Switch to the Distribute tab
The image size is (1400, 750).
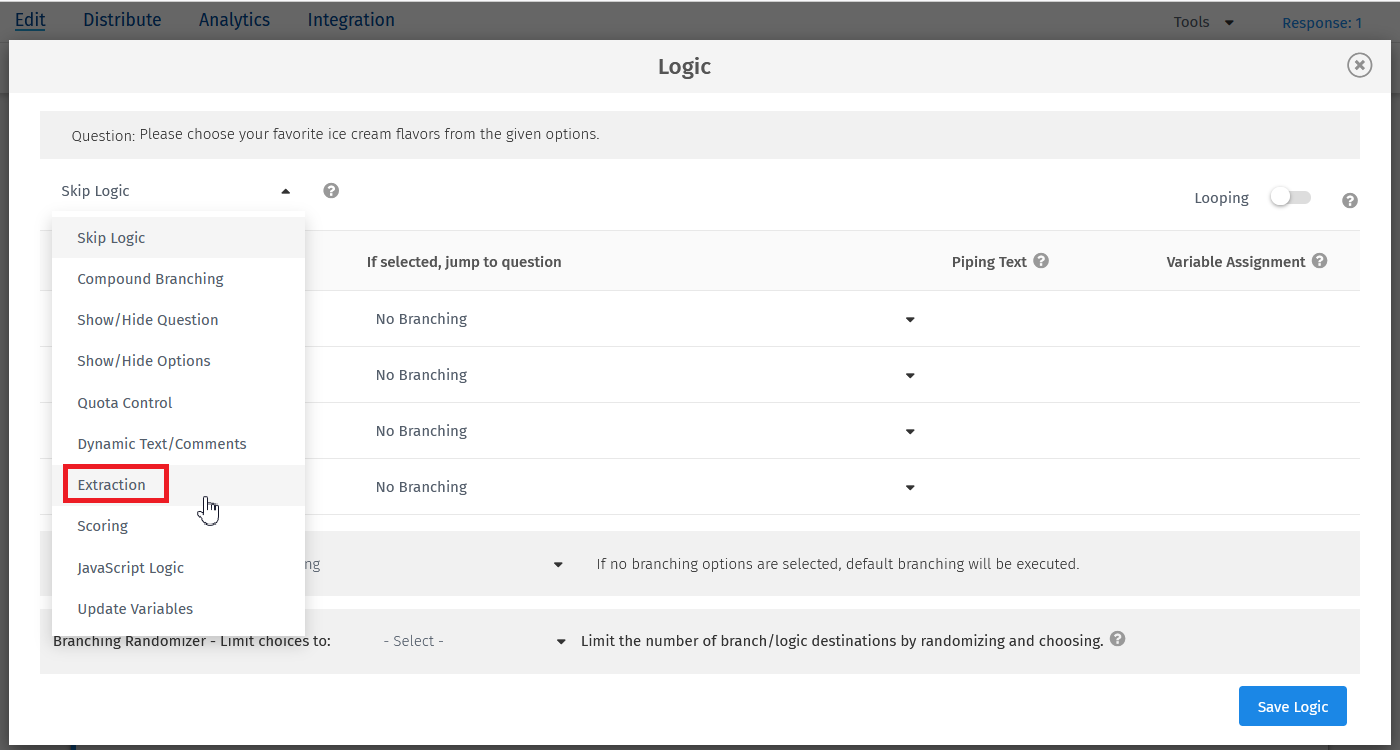pos(122,19)
